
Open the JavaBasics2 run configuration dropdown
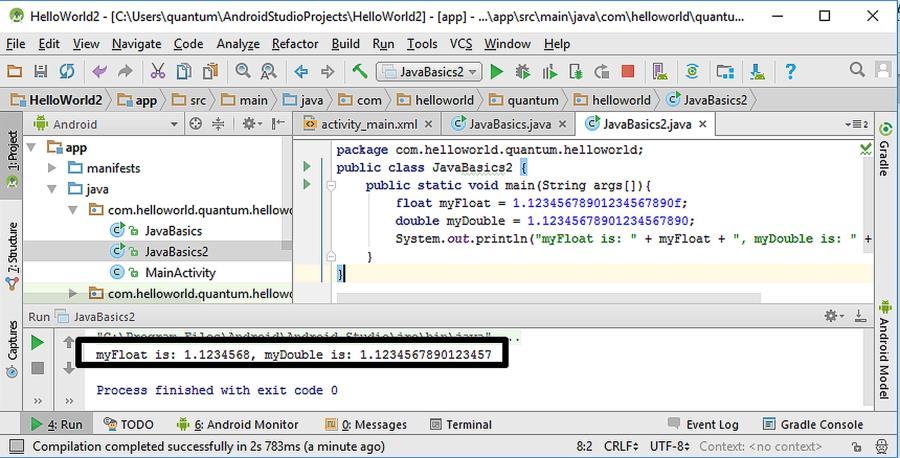(x=428, y=72)
